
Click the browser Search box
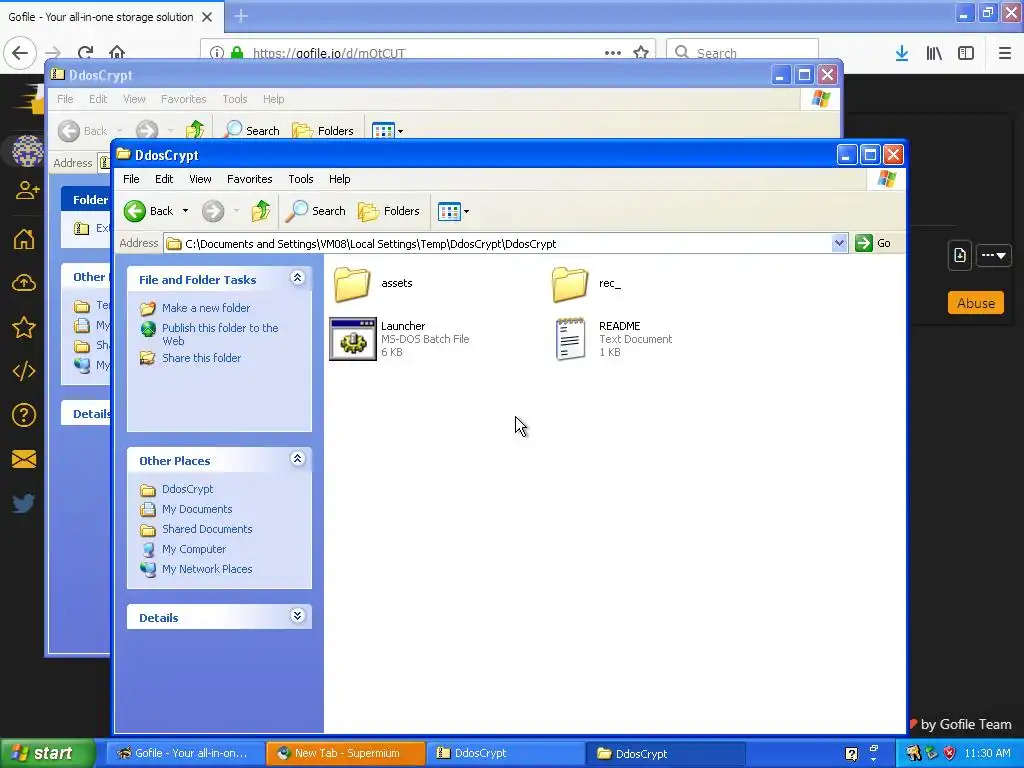743,53
